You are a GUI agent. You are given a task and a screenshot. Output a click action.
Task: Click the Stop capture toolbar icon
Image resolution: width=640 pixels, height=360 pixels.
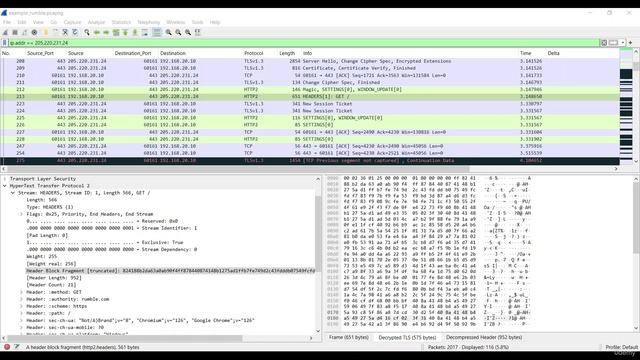point(15,32)
